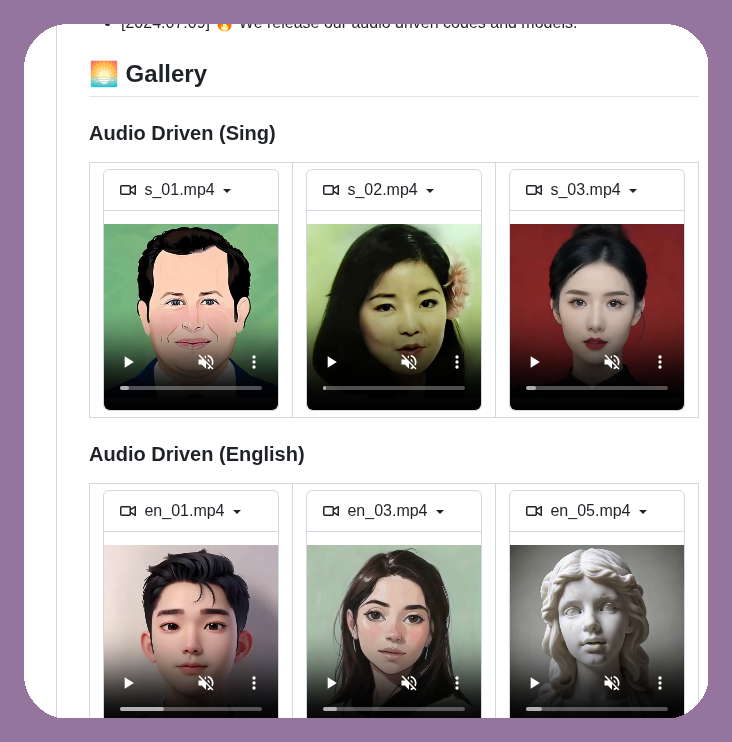This screenshot has width=732, height=742.
Task: Seek in the s_03.mp4 progress bar
Action: point(597,388)
